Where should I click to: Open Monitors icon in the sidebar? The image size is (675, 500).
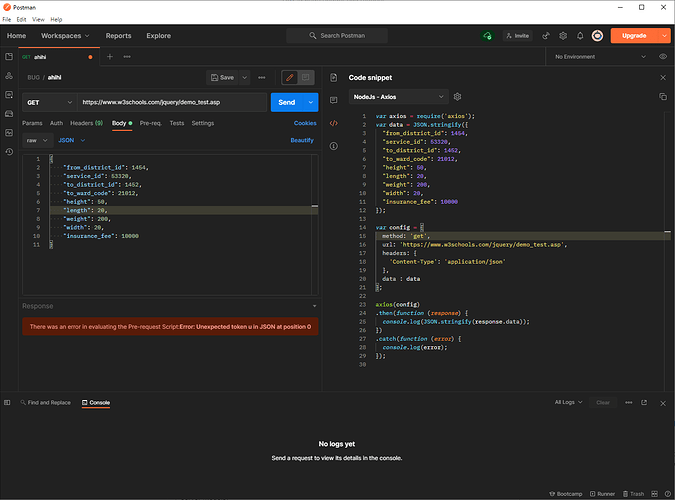click(9, 133)
